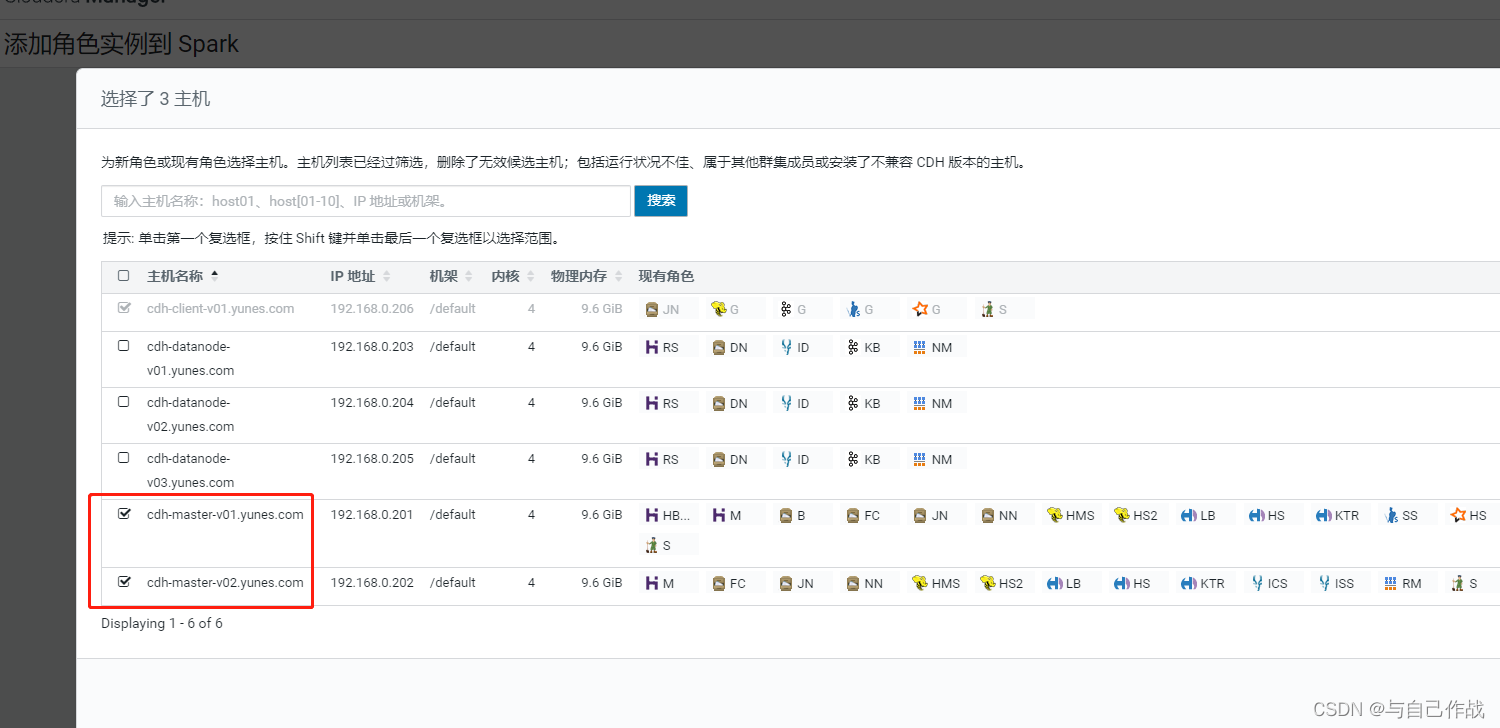Select checkbox for cdh-datanode-v02 host
The width and height of the screenshot is (1500, 728).
point(124,402)
